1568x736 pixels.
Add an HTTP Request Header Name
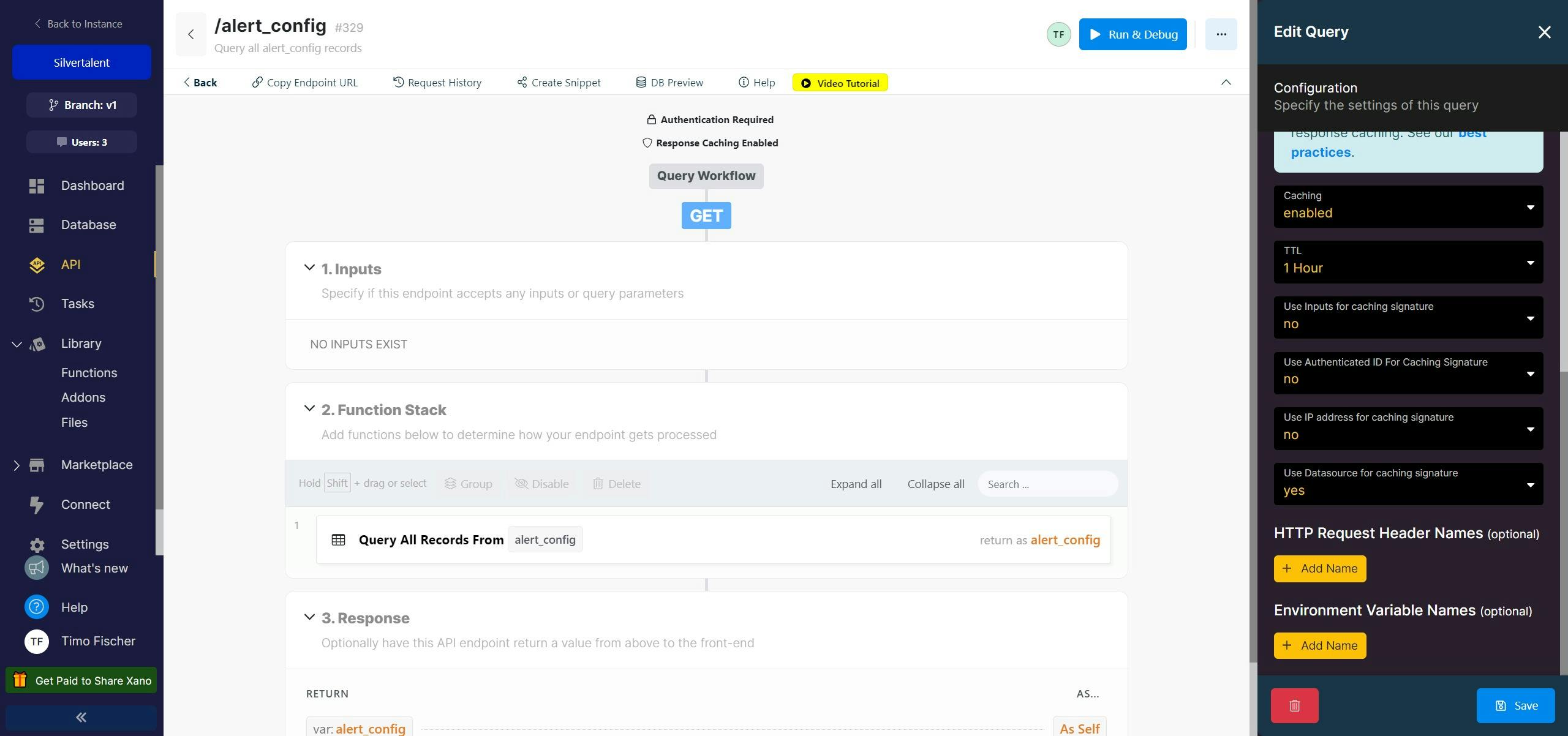(x=1319, y=569)
